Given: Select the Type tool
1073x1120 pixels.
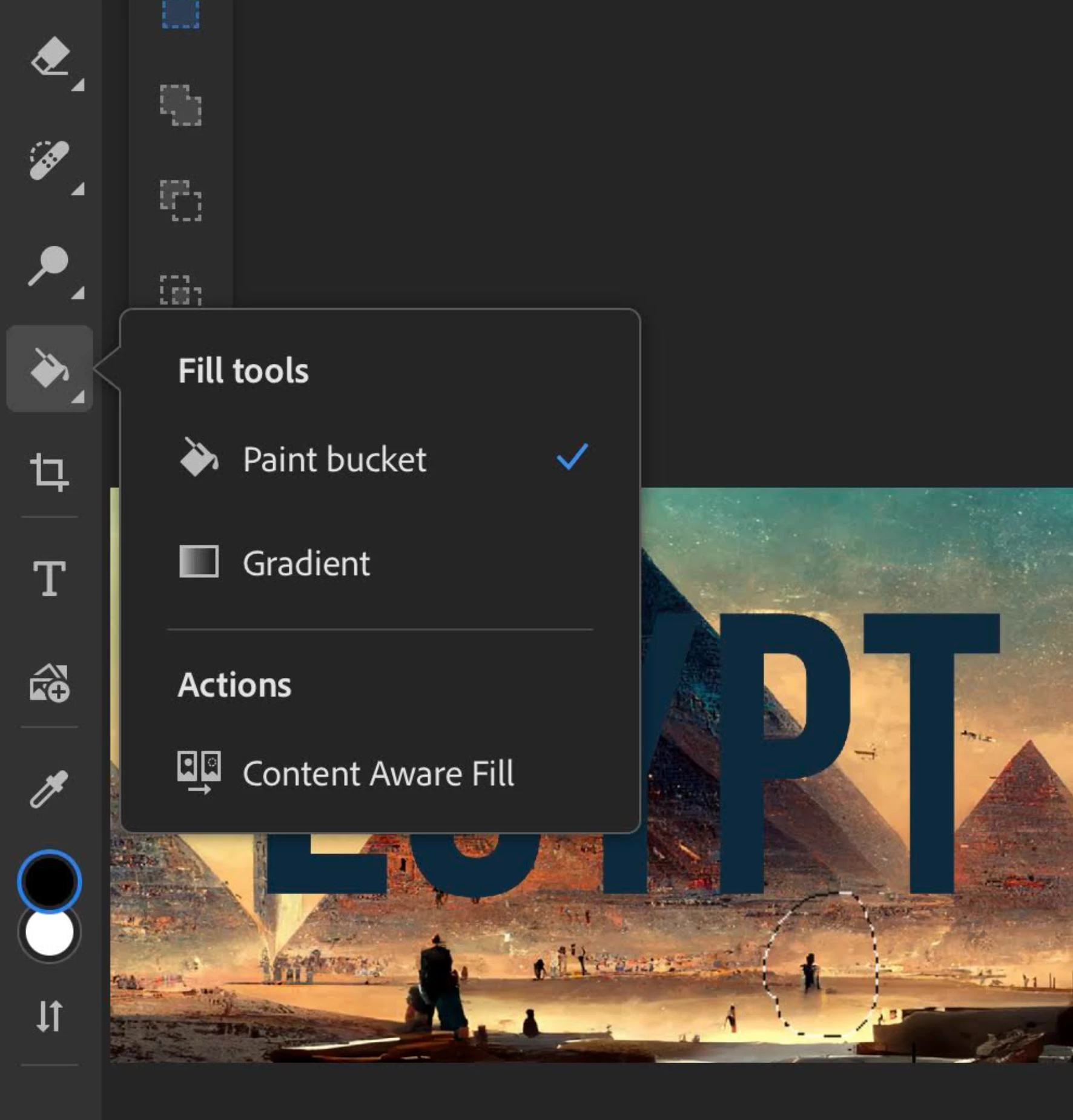Looking at the screenshot, I should pos(49,578).
